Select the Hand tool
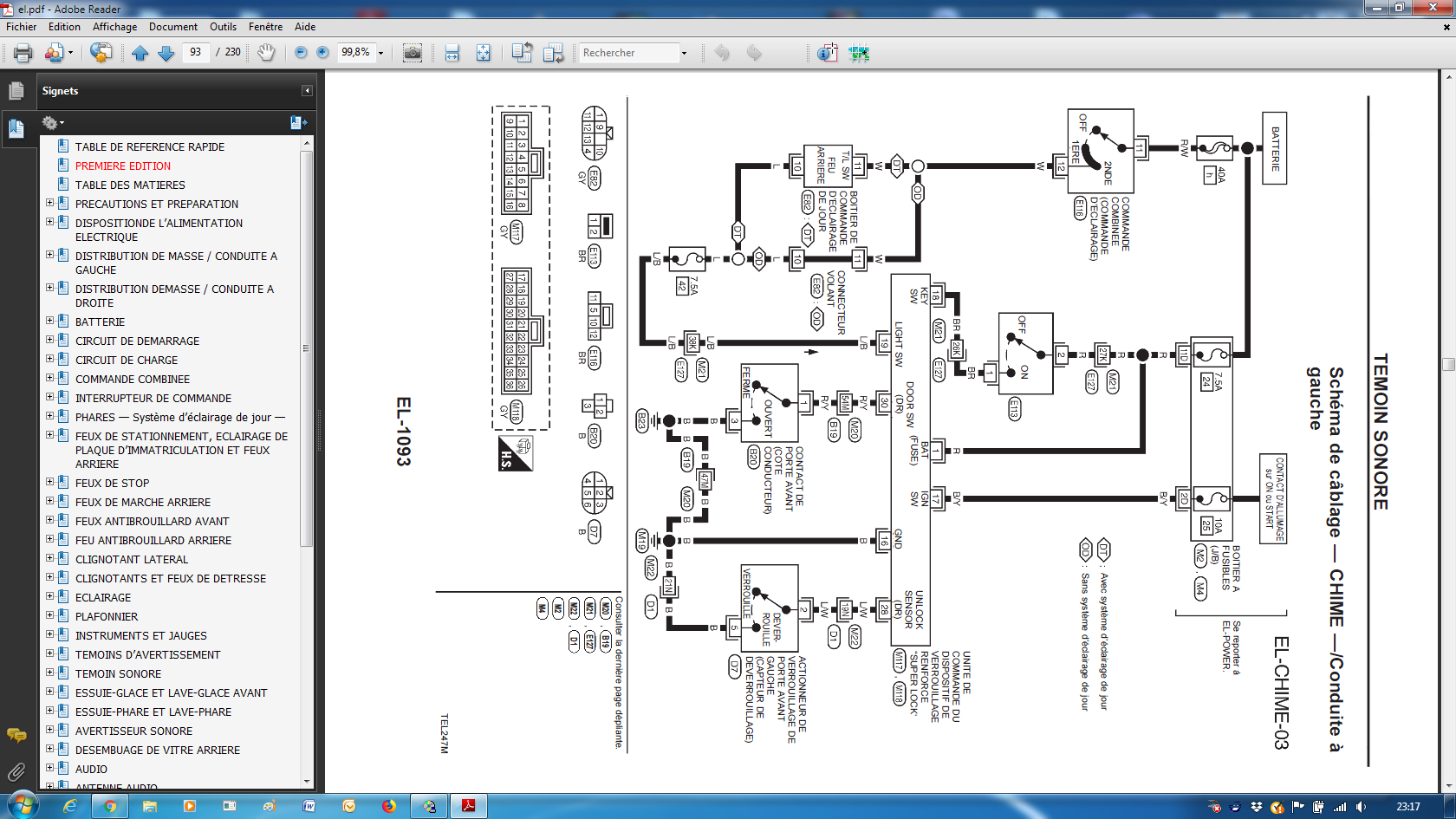Screen dimensions: 1456x819 pos(266,53)
